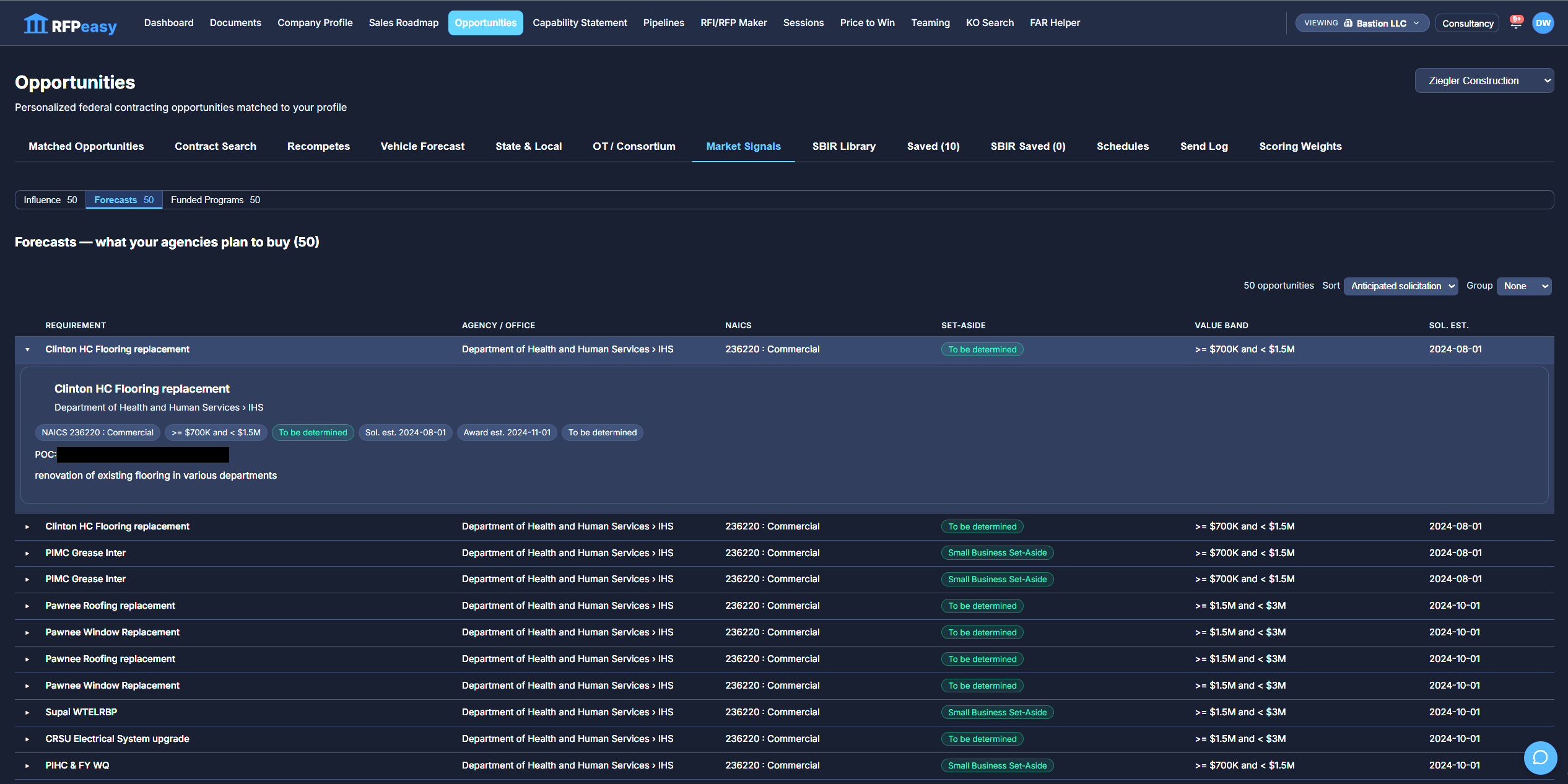The width and height of the screenshot is (1568, 784).
Task: Click the Consultancy button
Action: [1467, 23]
